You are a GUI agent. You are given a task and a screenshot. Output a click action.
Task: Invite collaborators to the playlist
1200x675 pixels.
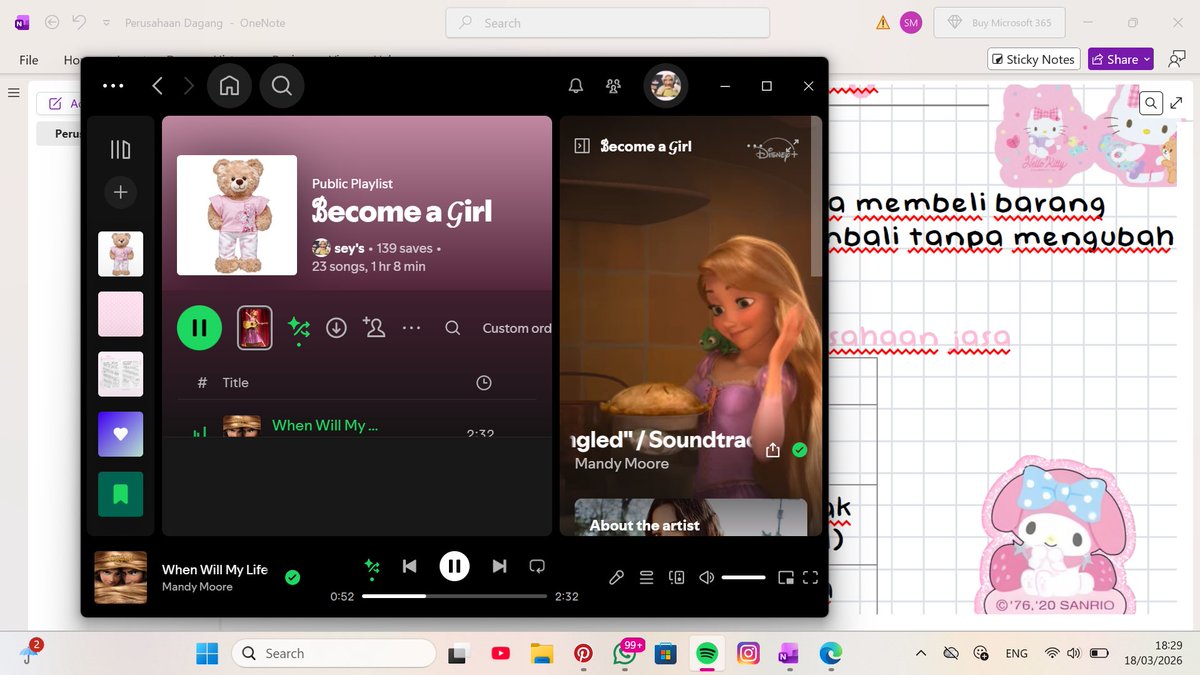374,327
